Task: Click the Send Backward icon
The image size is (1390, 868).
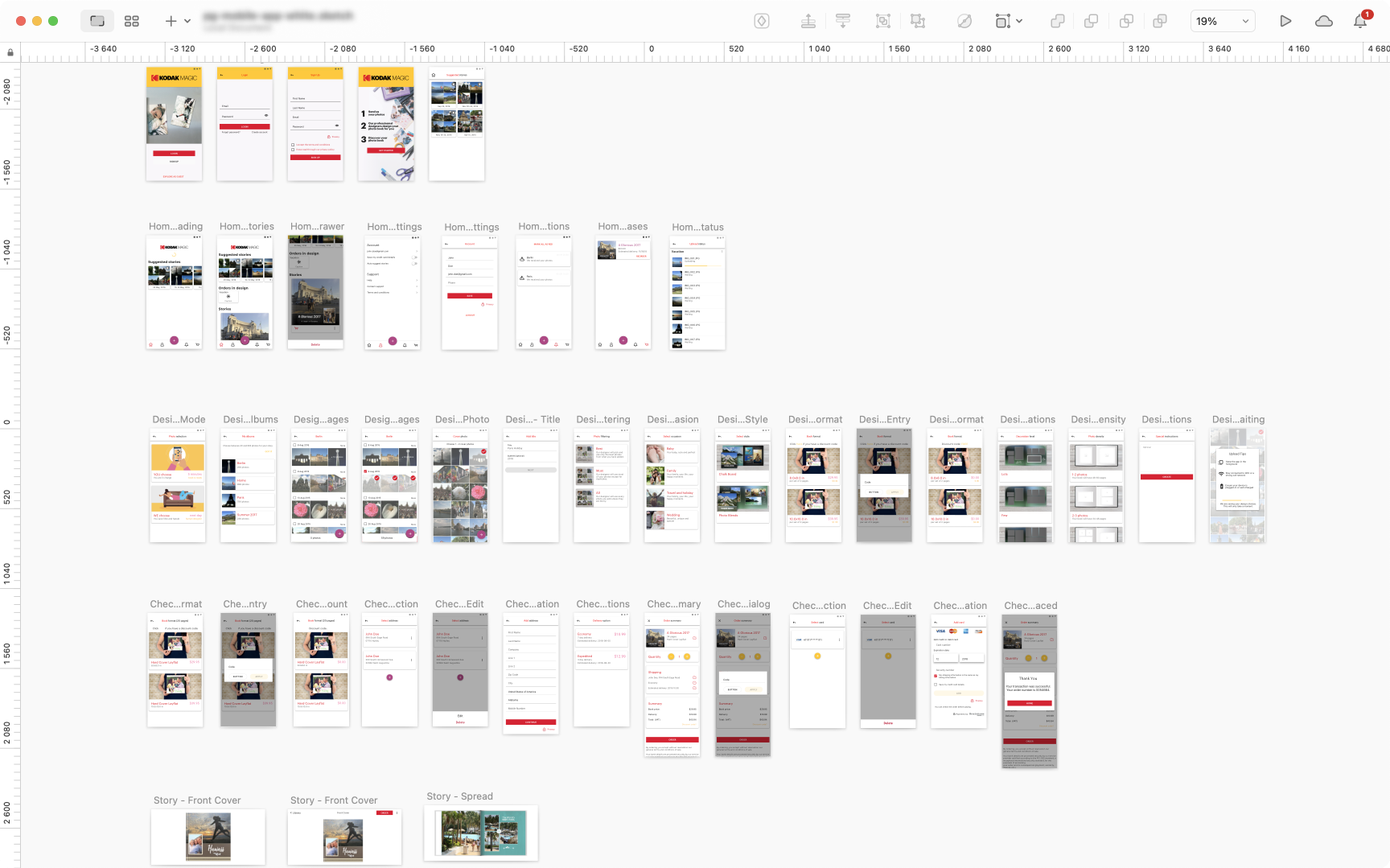Action: pos(843,21)
